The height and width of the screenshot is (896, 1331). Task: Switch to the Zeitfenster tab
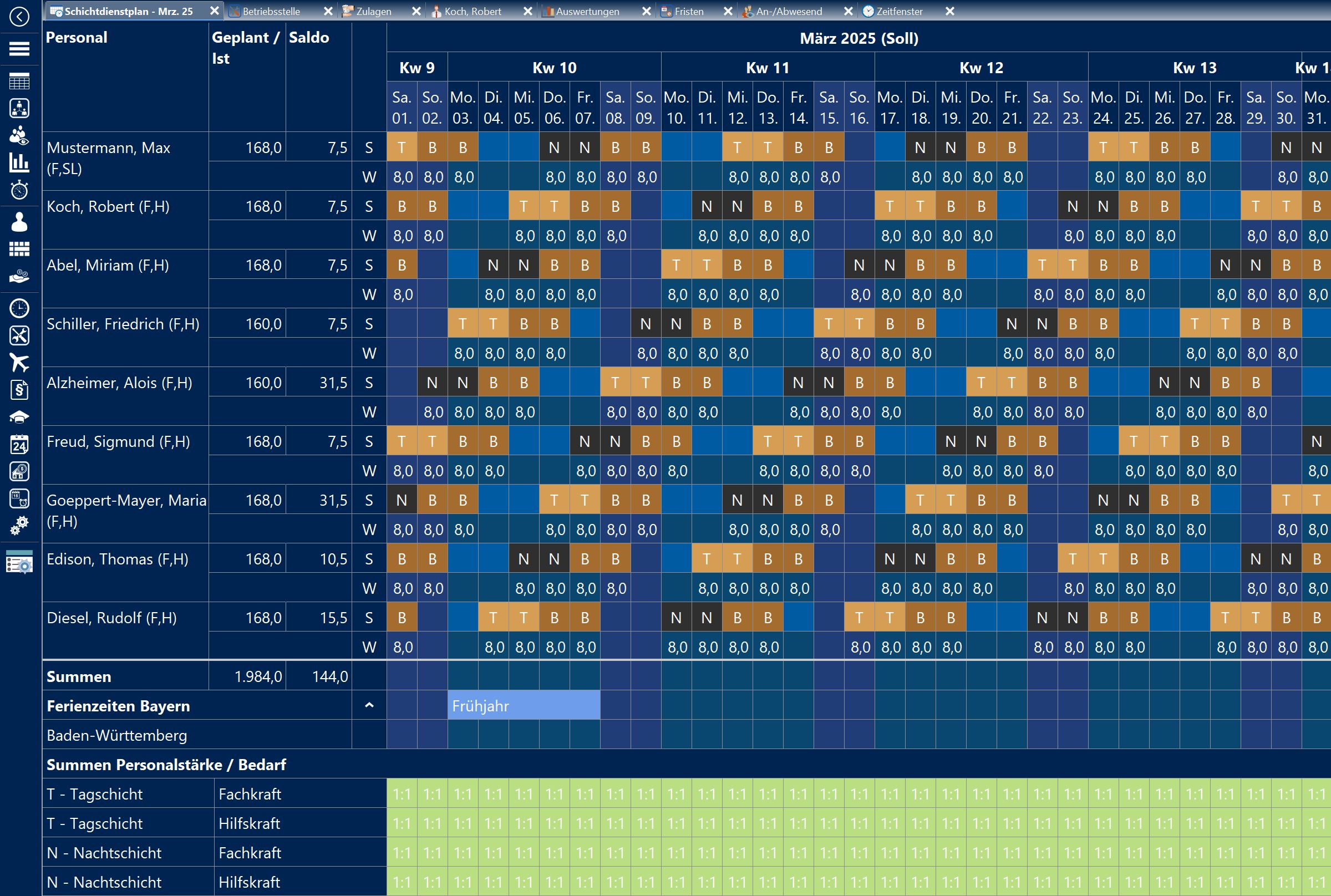coord(899,12)
